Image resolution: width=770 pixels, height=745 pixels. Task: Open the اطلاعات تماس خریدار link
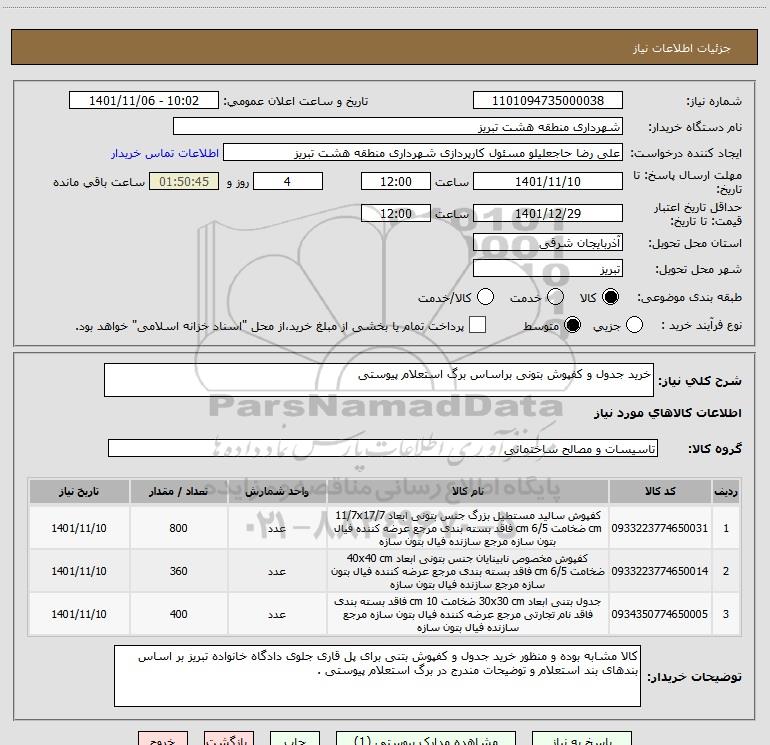165,153
